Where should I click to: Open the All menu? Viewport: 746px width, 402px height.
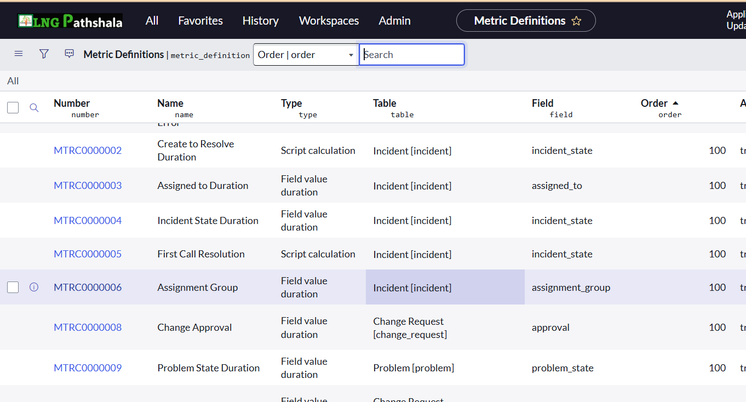(x=152, y=21)
